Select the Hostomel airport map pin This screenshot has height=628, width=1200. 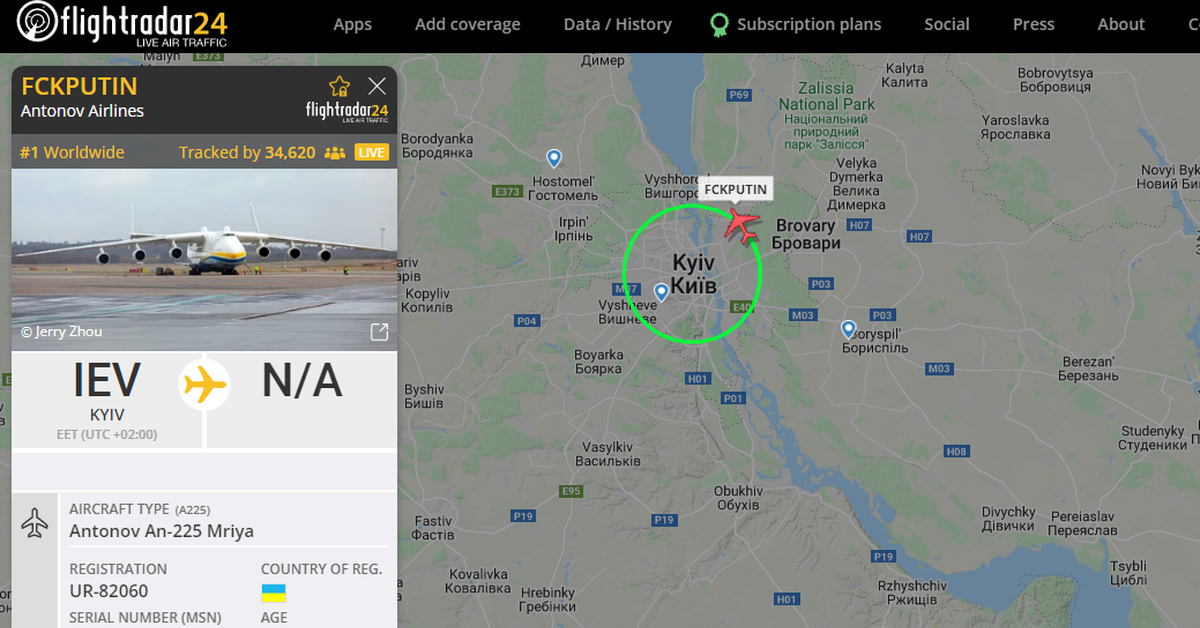tap(553, 158)
